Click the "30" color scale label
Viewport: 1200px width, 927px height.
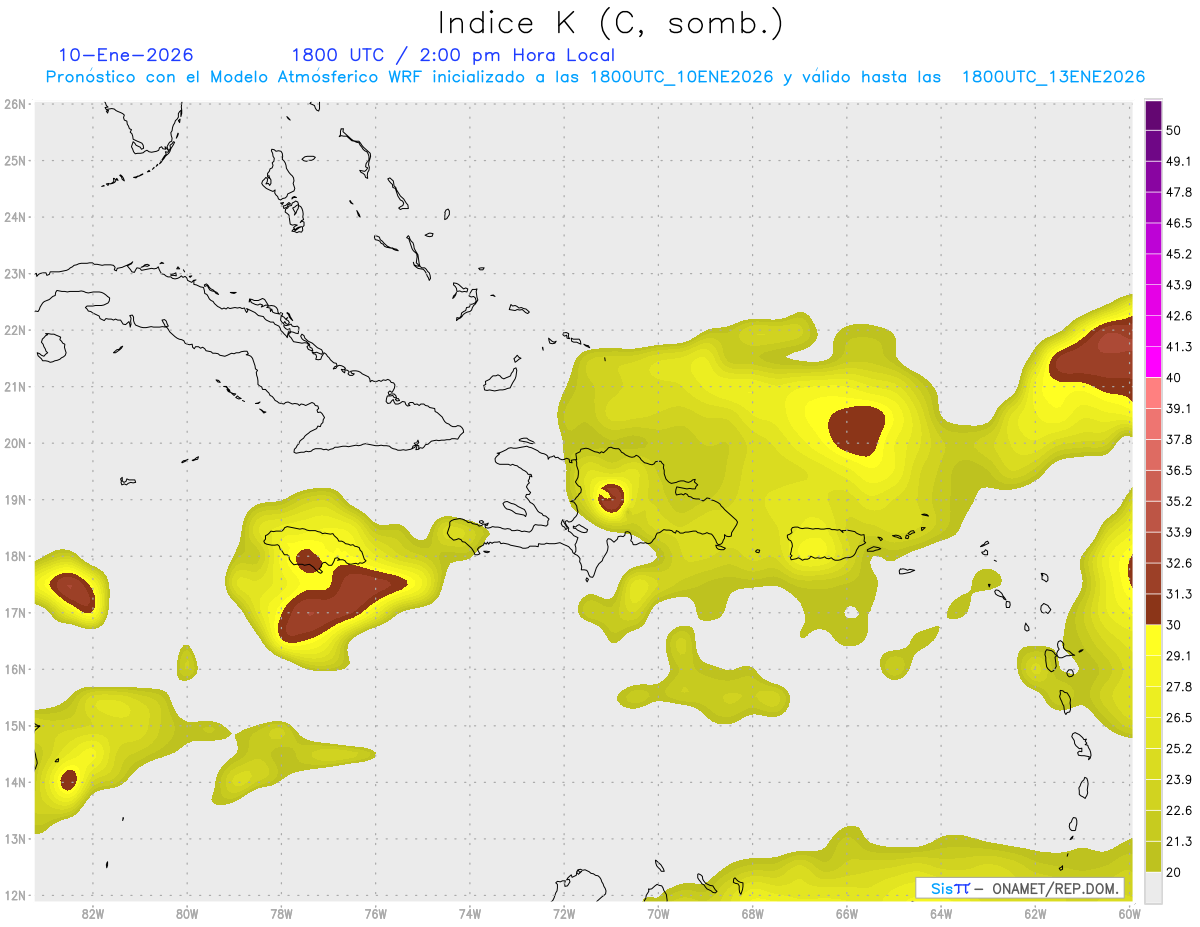(1173, 625)
